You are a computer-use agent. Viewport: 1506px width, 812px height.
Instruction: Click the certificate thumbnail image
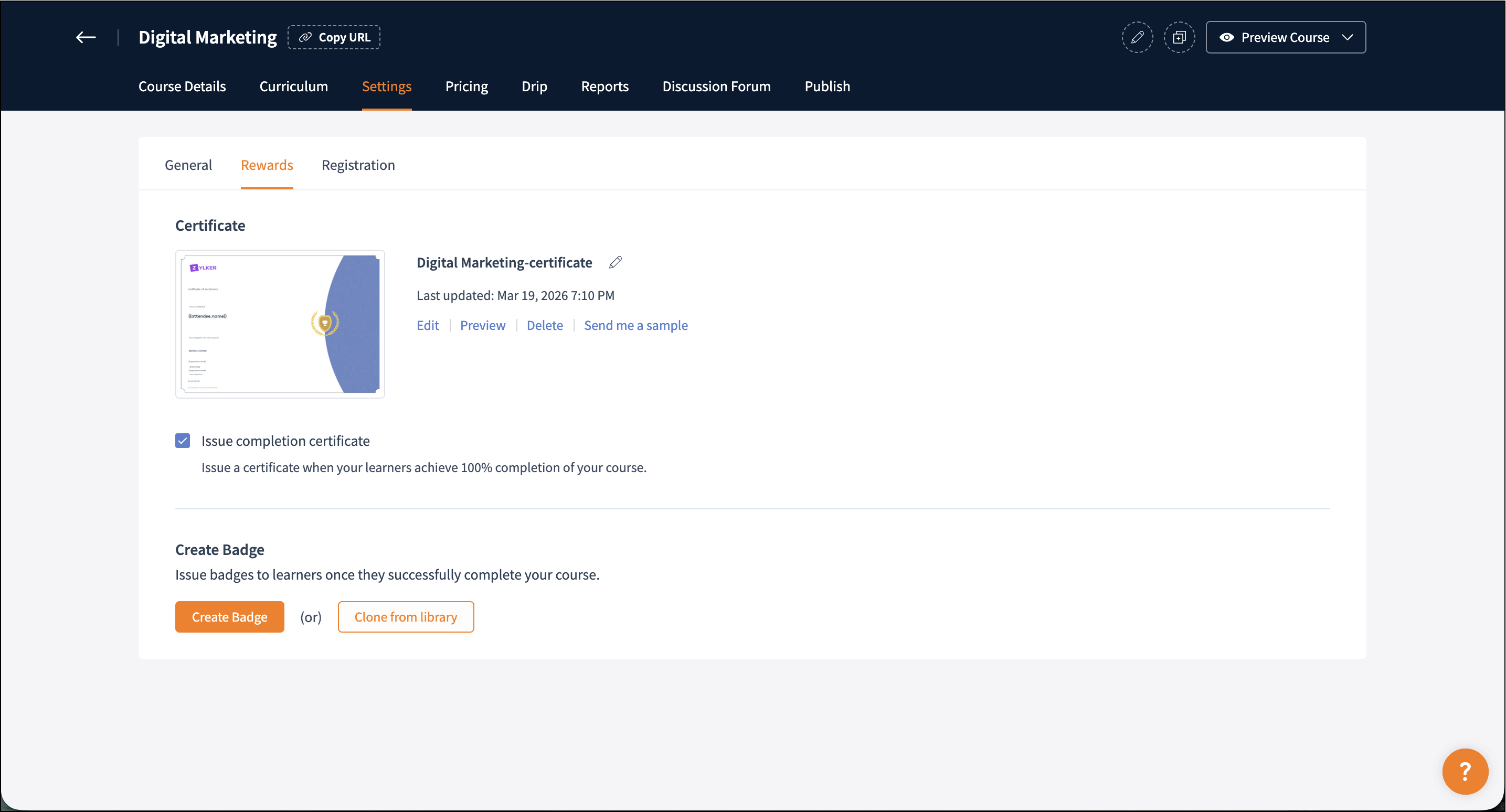[280, 324]
